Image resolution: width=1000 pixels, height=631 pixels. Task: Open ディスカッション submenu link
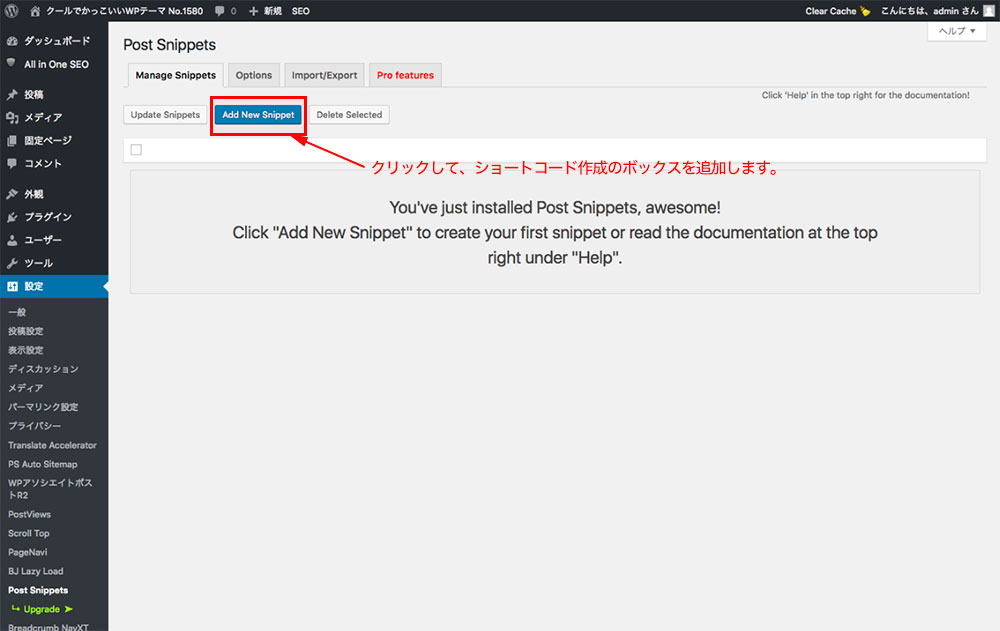43,369
